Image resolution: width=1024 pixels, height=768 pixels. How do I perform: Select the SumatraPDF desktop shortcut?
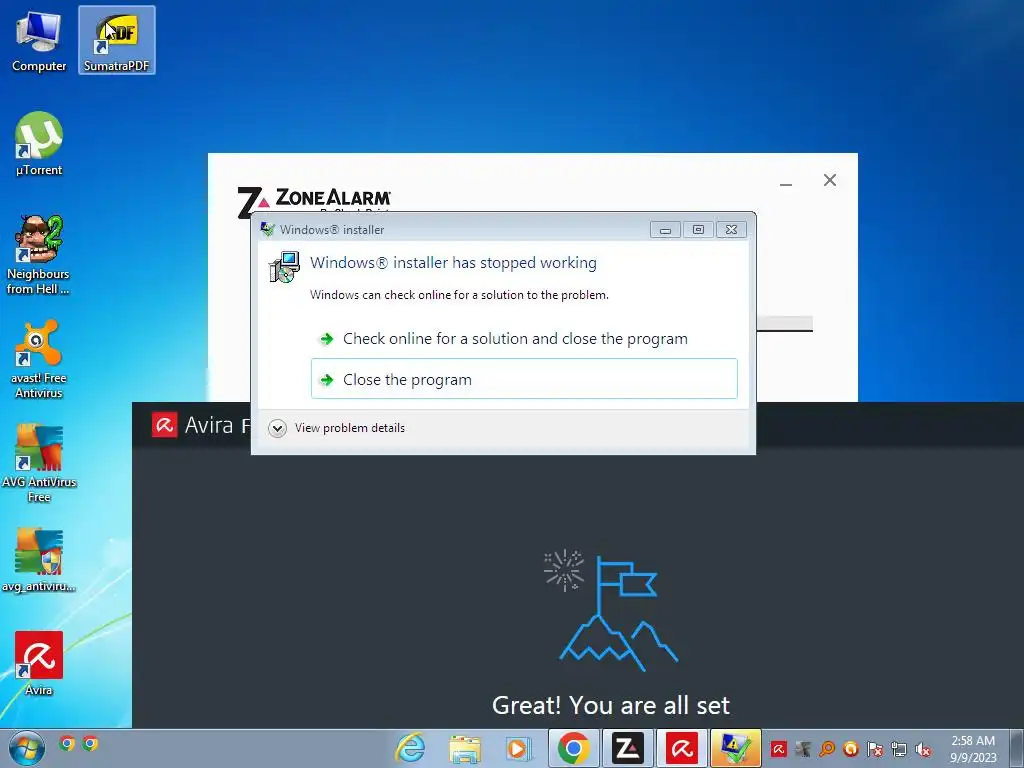pyautogui.click(x=117, y=40)
